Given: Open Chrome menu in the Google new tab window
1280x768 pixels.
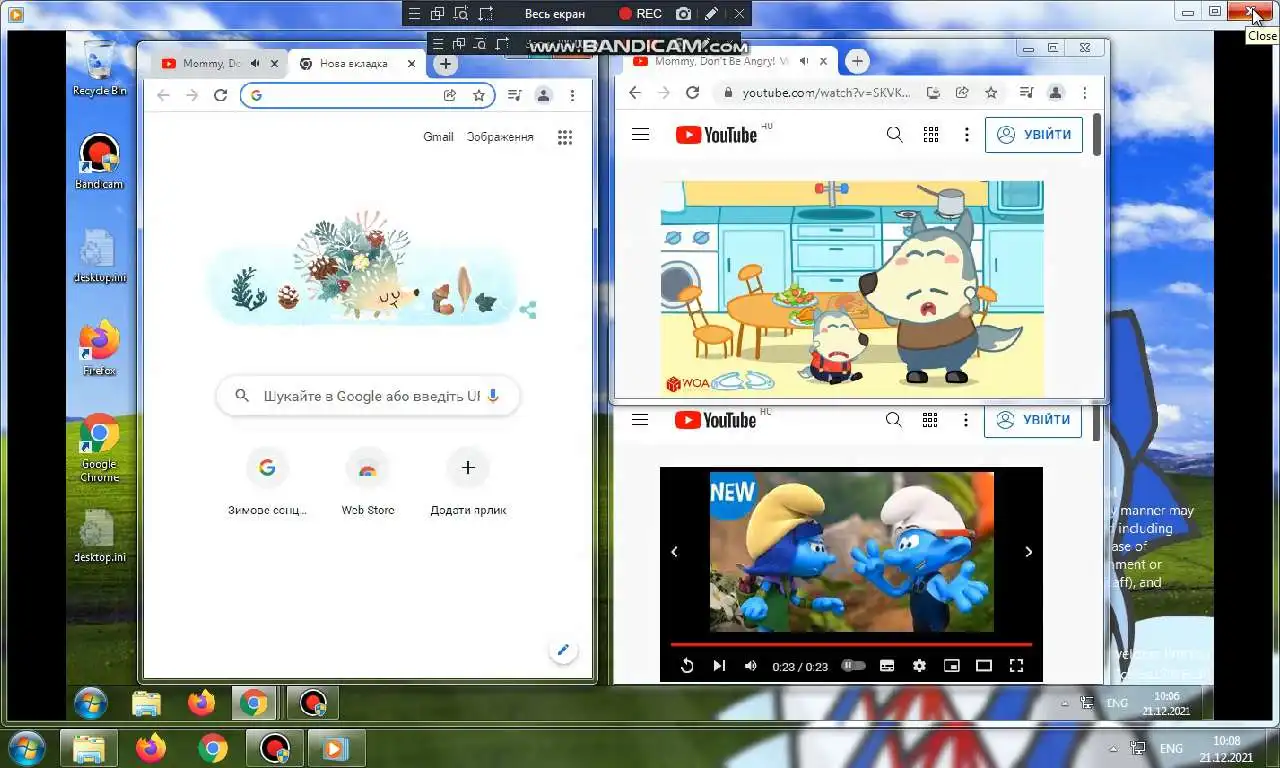Looking at the screenshot, I should click(x=572, y=95).
